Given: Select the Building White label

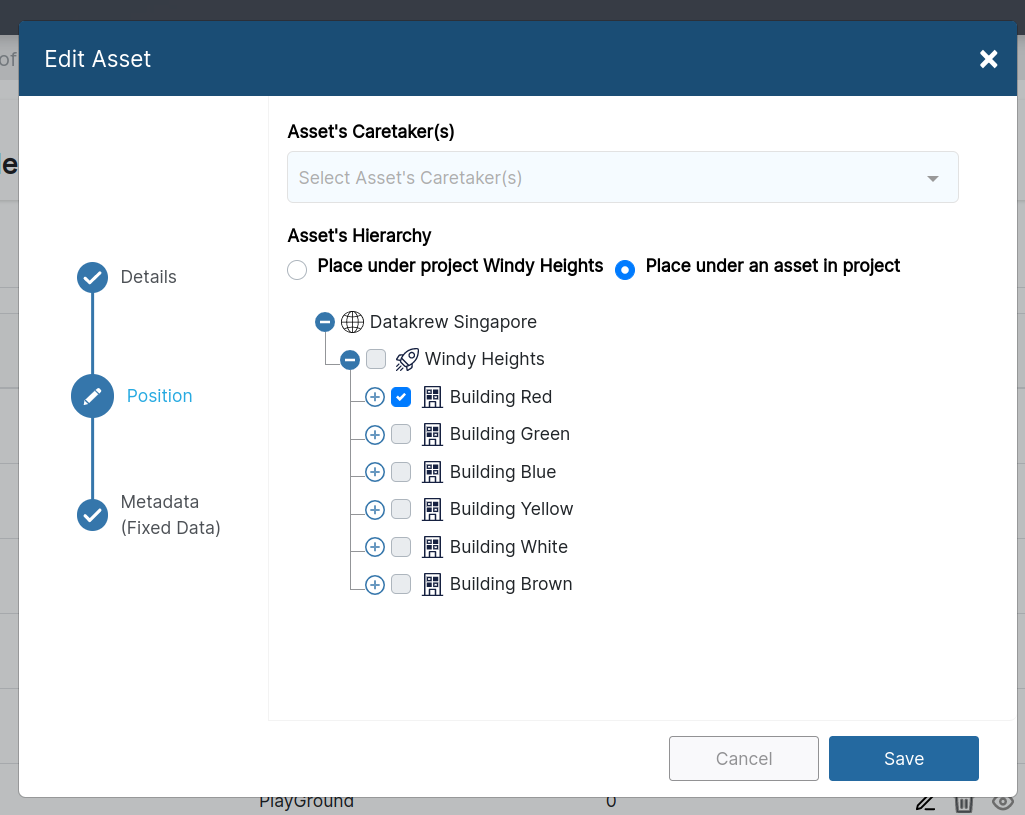Looking at the screenshot, I should point(509,546).
